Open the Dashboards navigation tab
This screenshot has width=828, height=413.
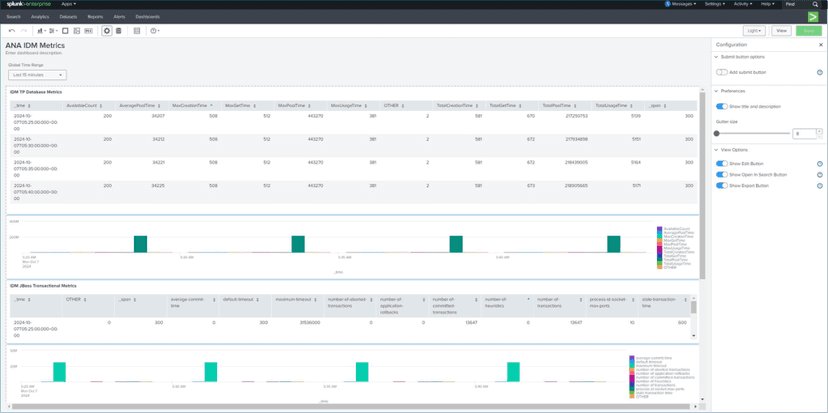tap(147, 17)
